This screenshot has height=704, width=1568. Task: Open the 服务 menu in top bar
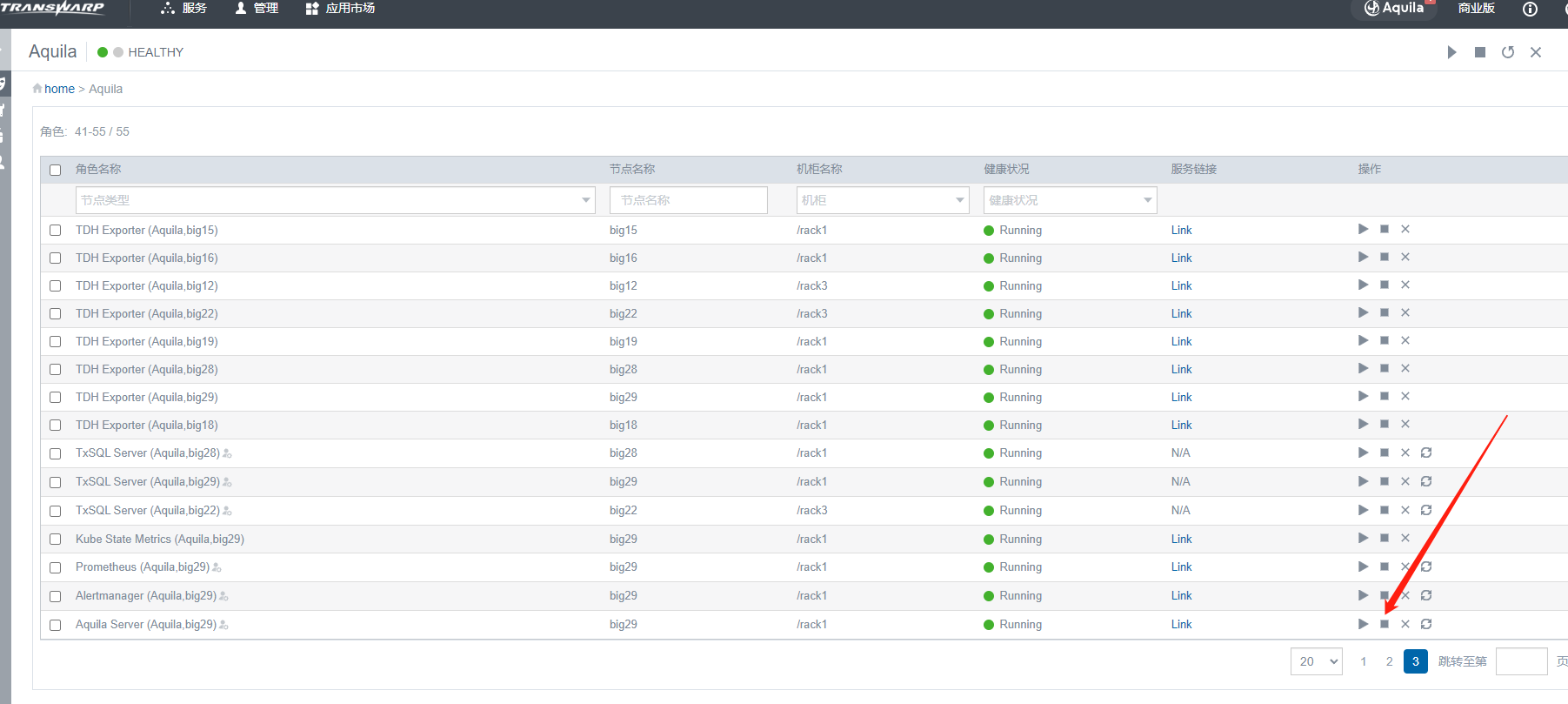(x=184, y=9)
